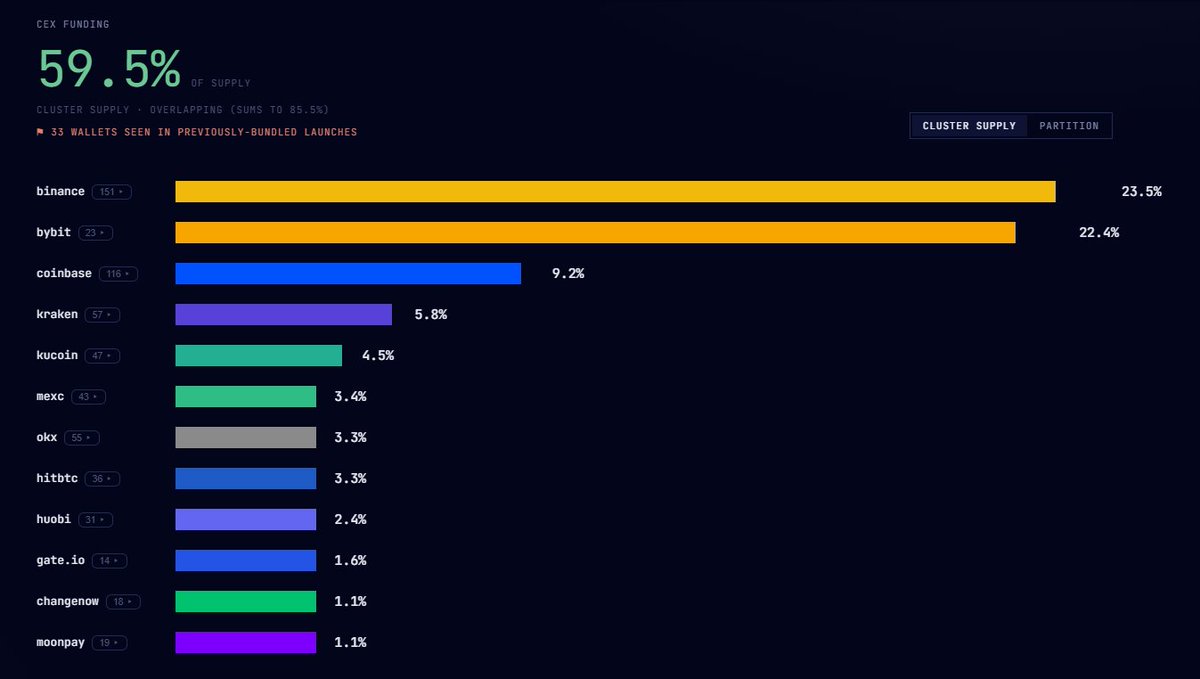Expand huobi 31 wallets badge
The height and width of the screenshot is (679, 1200).
(95, 519)
